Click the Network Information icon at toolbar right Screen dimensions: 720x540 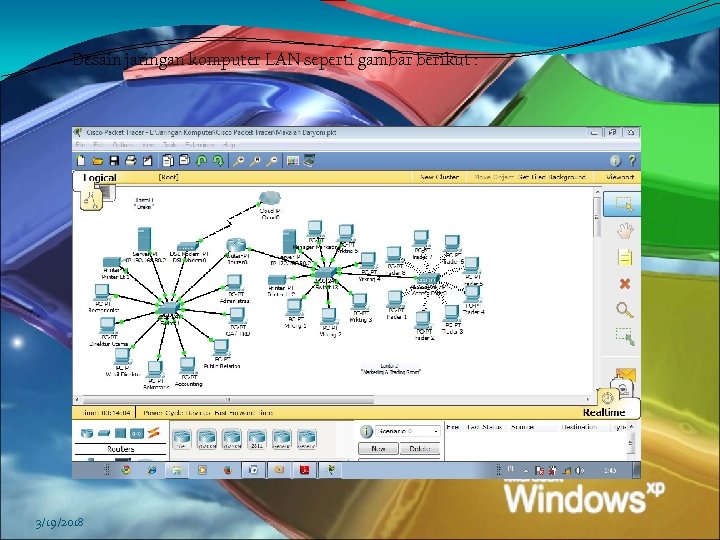615,160
